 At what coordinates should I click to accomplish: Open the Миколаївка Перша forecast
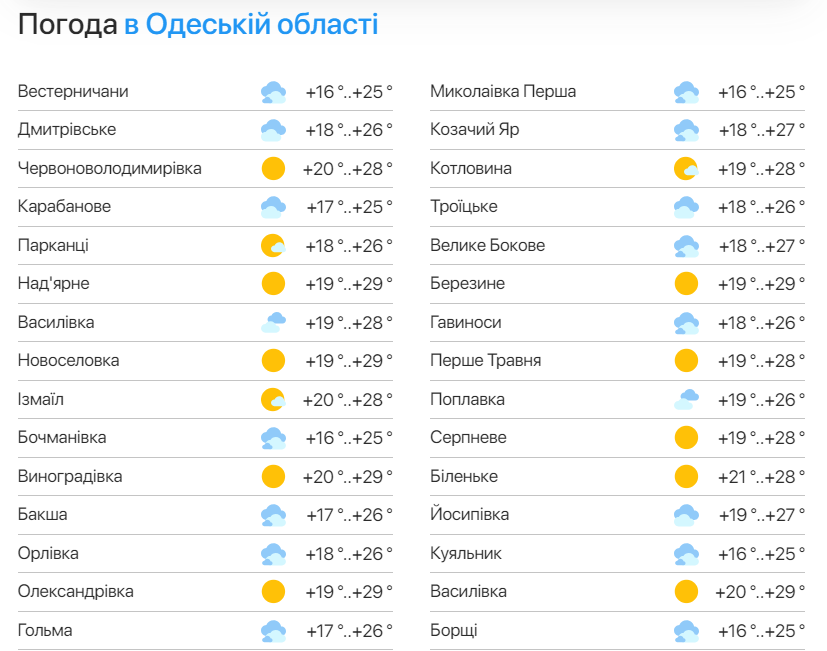pos(503,92)
